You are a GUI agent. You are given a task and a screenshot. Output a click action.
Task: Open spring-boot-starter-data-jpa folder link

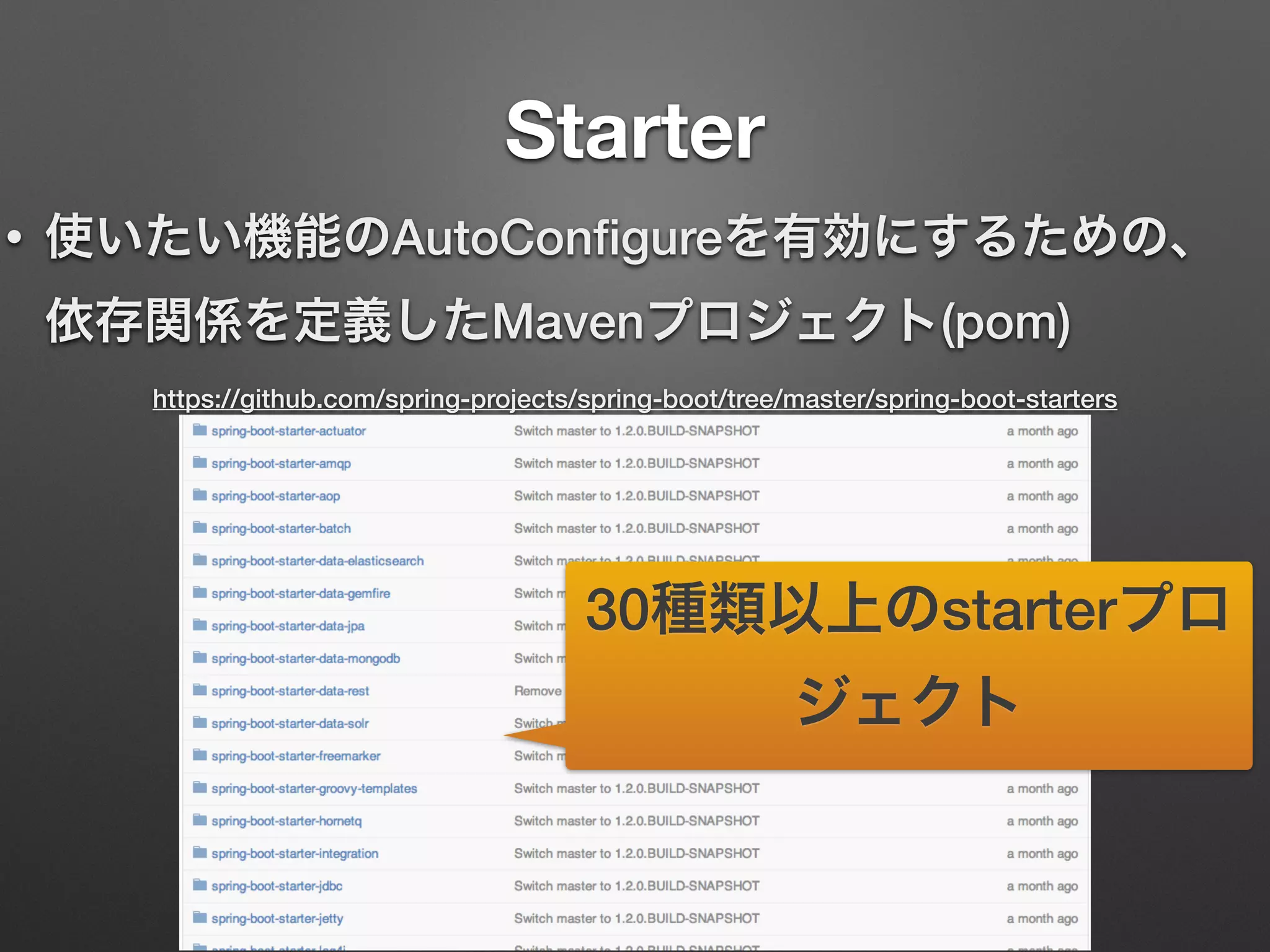[x=288, y=626]
